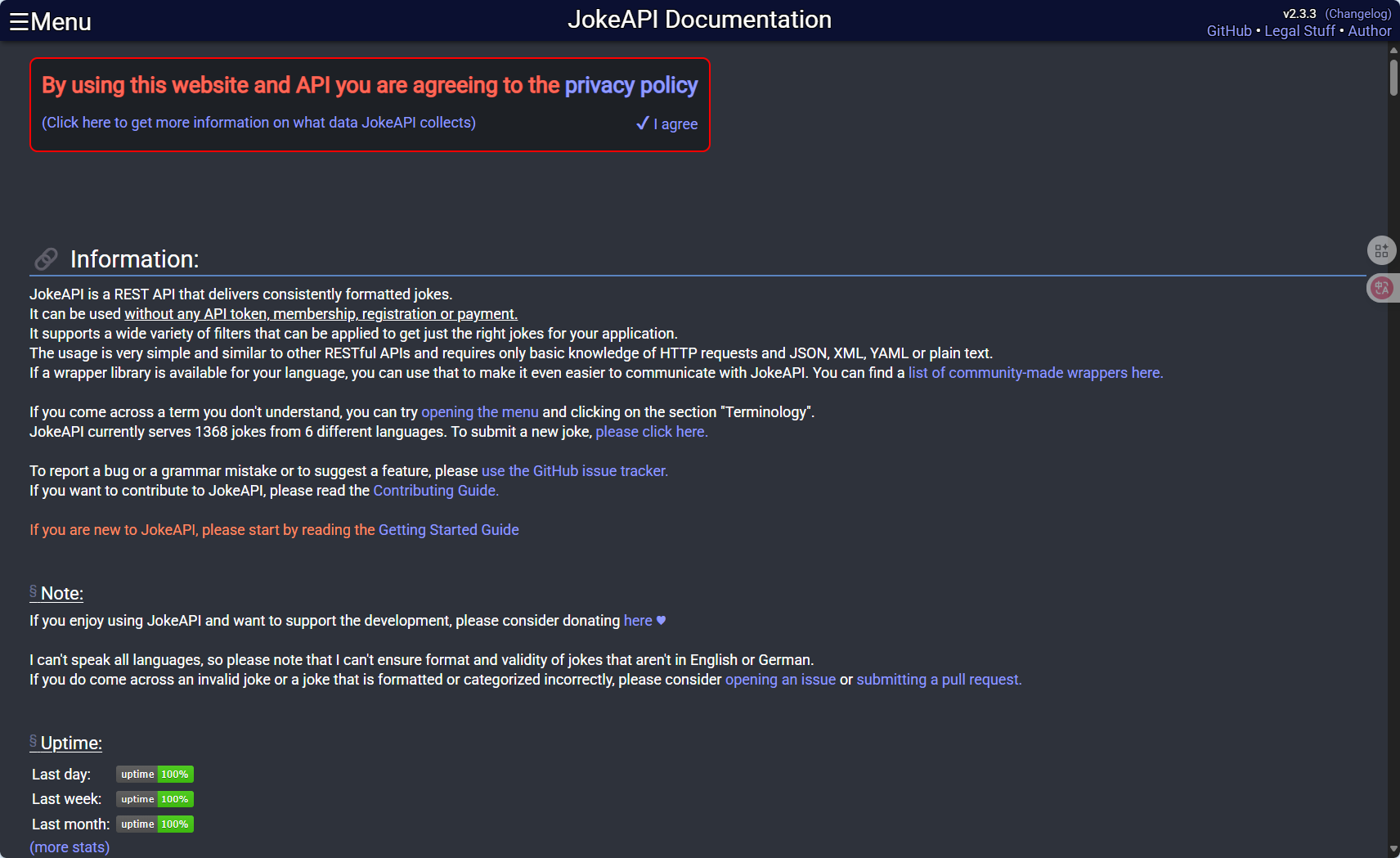Image resolution: width=1400 pixels, height=858 pixels.
Task: Go to the GitHub page
Action: point(1228,31)
